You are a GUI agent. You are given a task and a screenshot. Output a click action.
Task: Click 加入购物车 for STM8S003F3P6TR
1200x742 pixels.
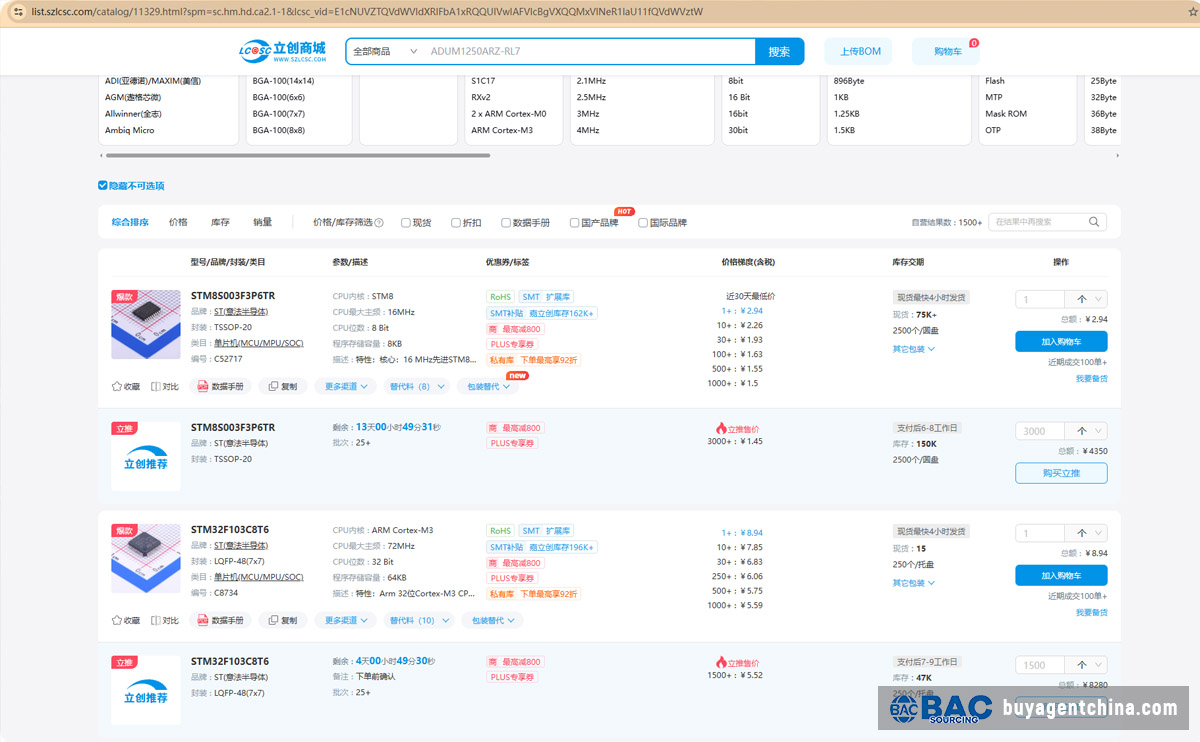pos(1061,341)
